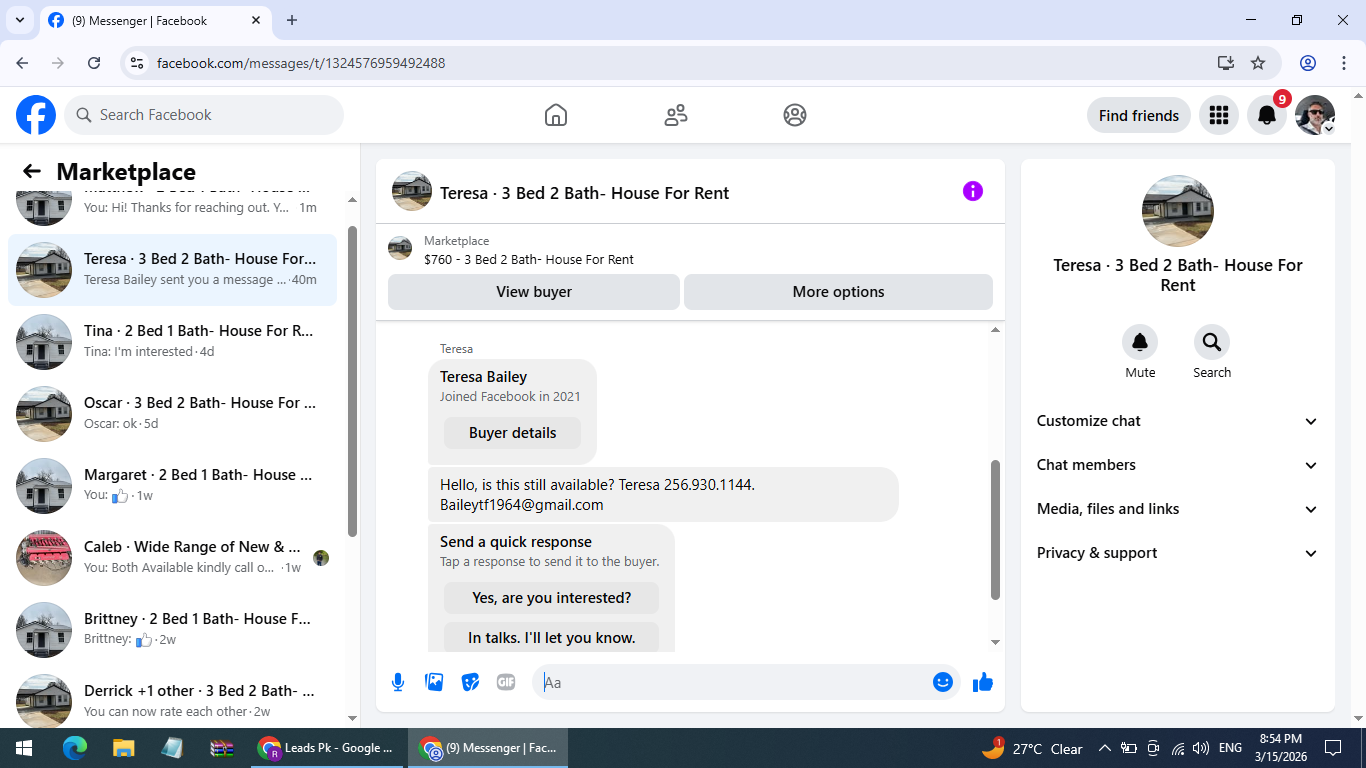Bookmark this tab with the star icon

click(x=1258, y=63)
